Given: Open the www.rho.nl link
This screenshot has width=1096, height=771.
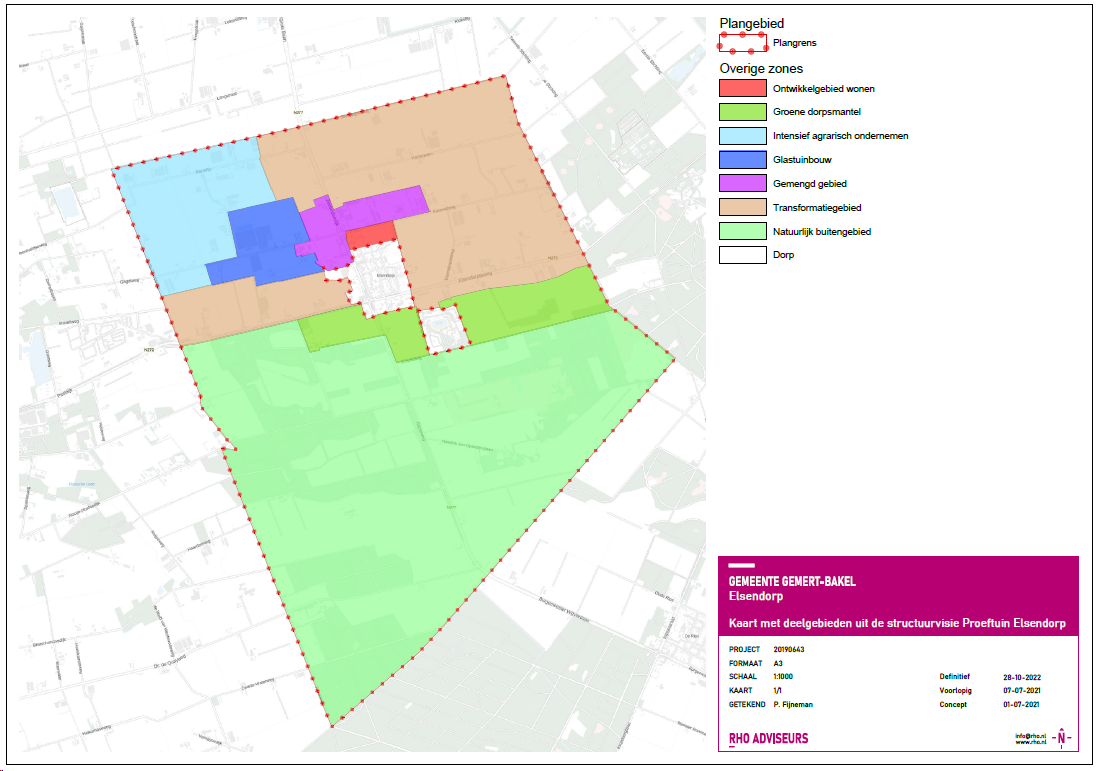Looking at the screenshot, I should 1030,742.
